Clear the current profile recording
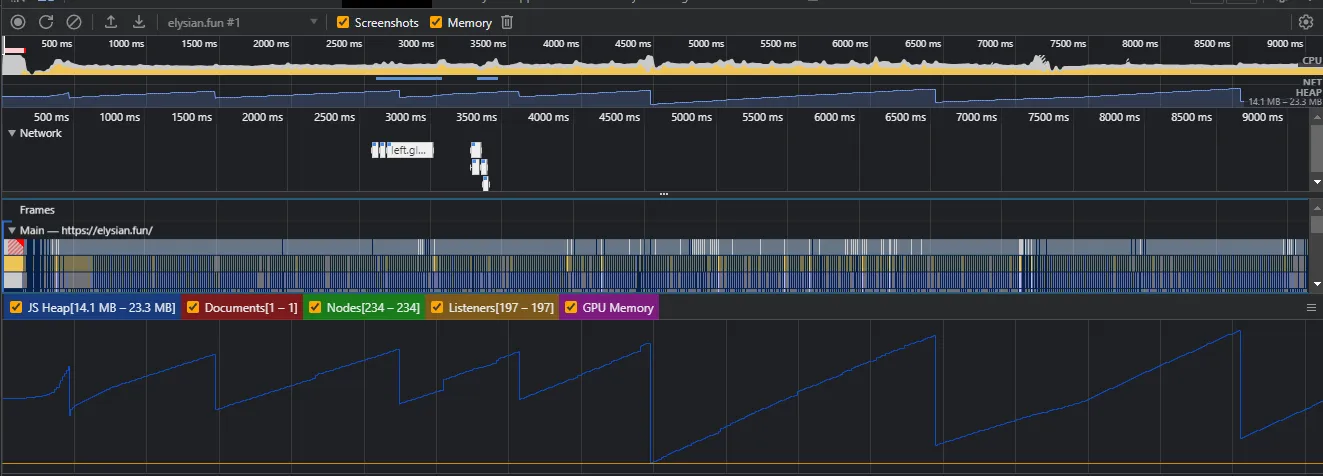 point(74,22)
